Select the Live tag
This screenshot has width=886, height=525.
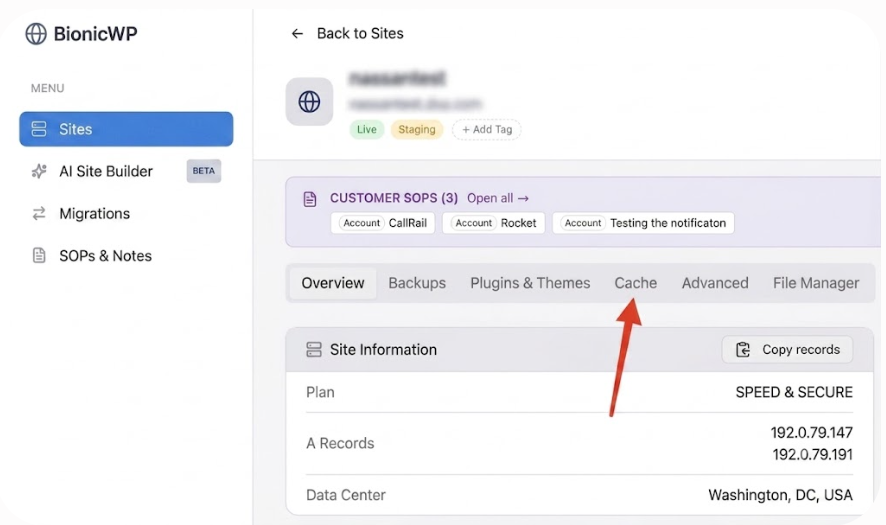tap(367, 129)
